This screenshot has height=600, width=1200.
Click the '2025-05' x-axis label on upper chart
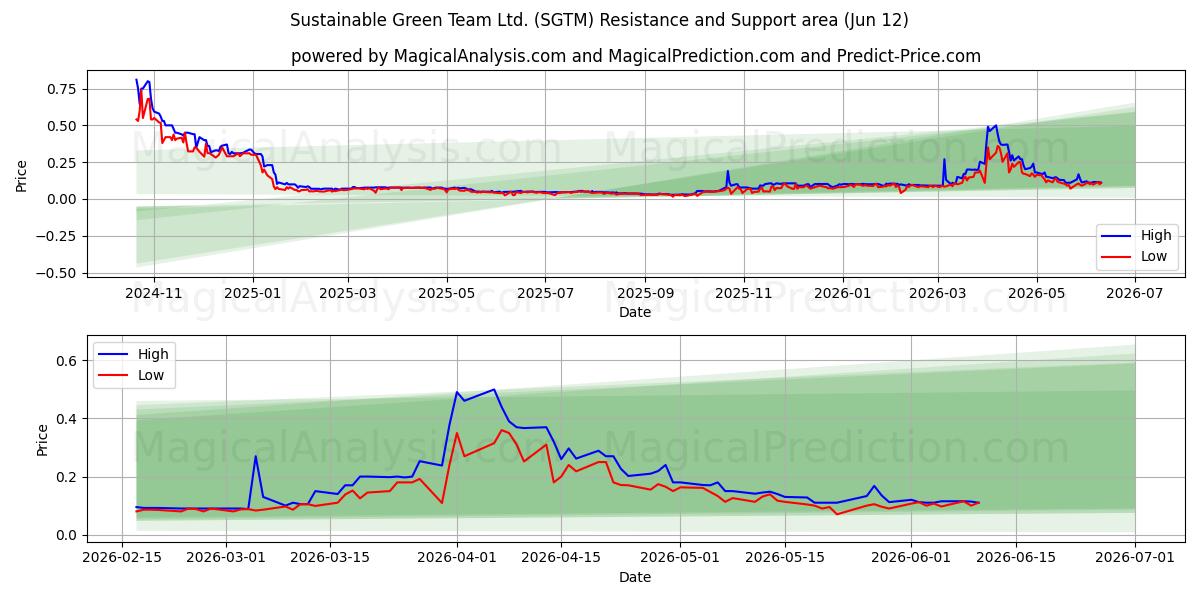(x=446, y=293)
